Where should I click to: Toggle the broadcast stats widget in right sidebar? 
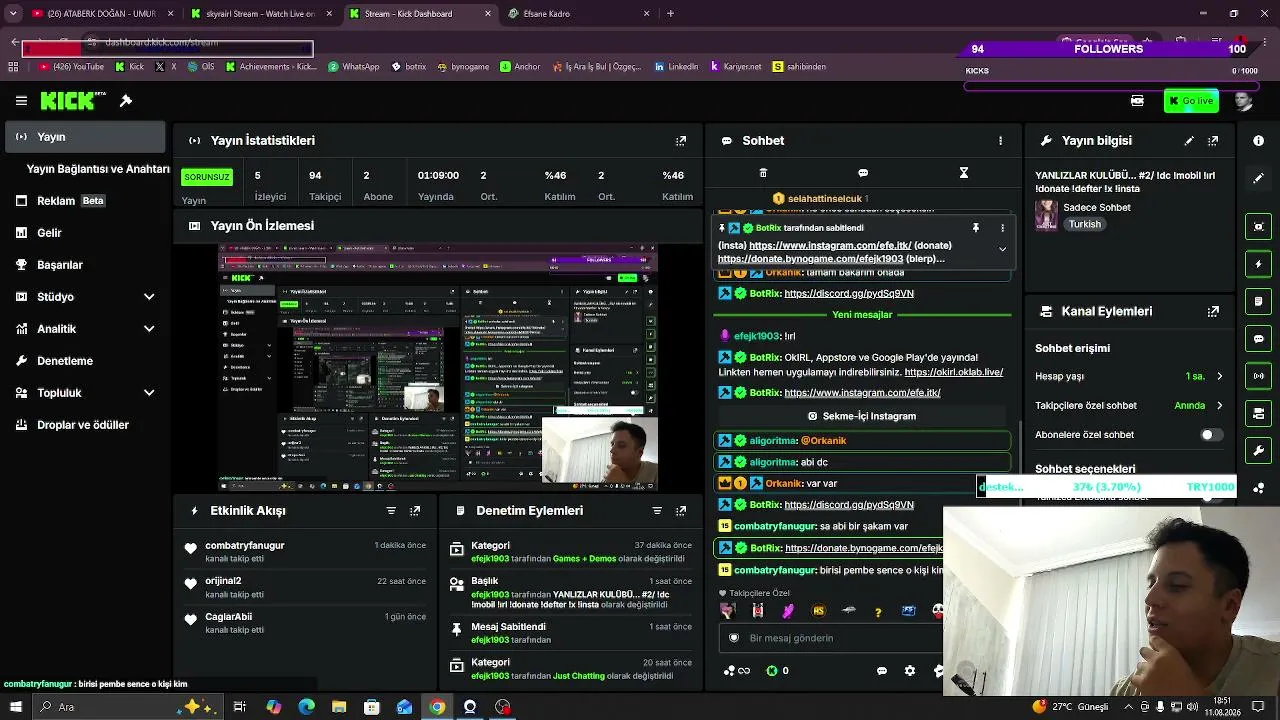1259,376
